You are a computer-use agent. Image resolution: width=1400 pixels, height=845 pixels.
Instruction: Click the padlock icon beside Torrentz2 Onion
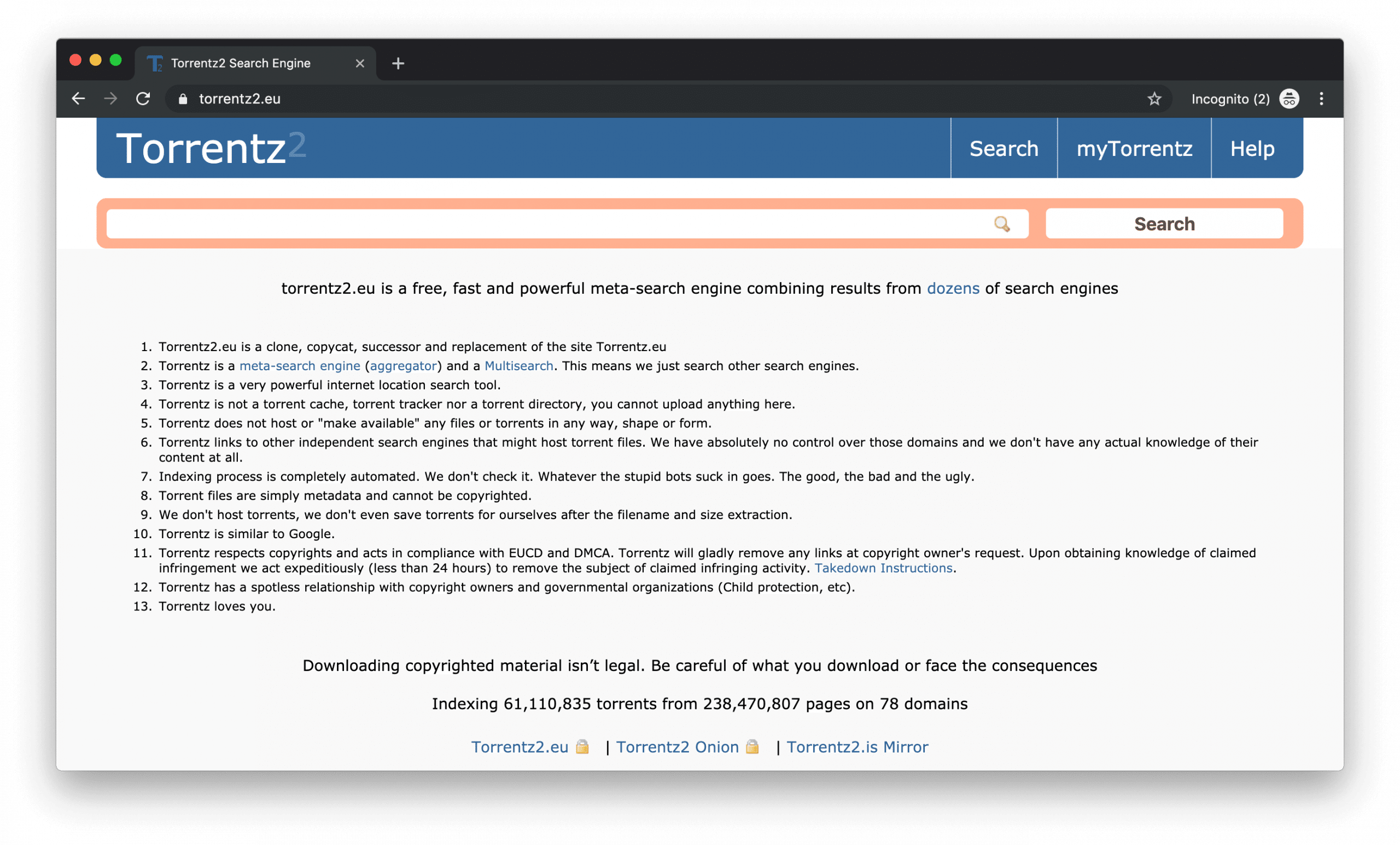tap(752, 746)
